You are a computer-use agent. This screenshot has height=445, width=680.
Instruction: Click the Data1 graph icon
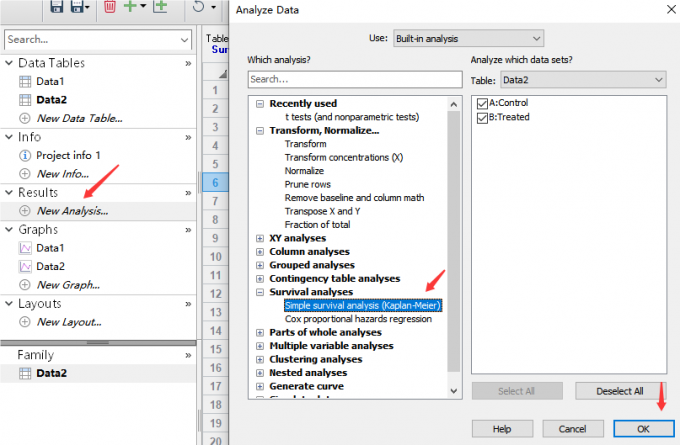point(25,248)
